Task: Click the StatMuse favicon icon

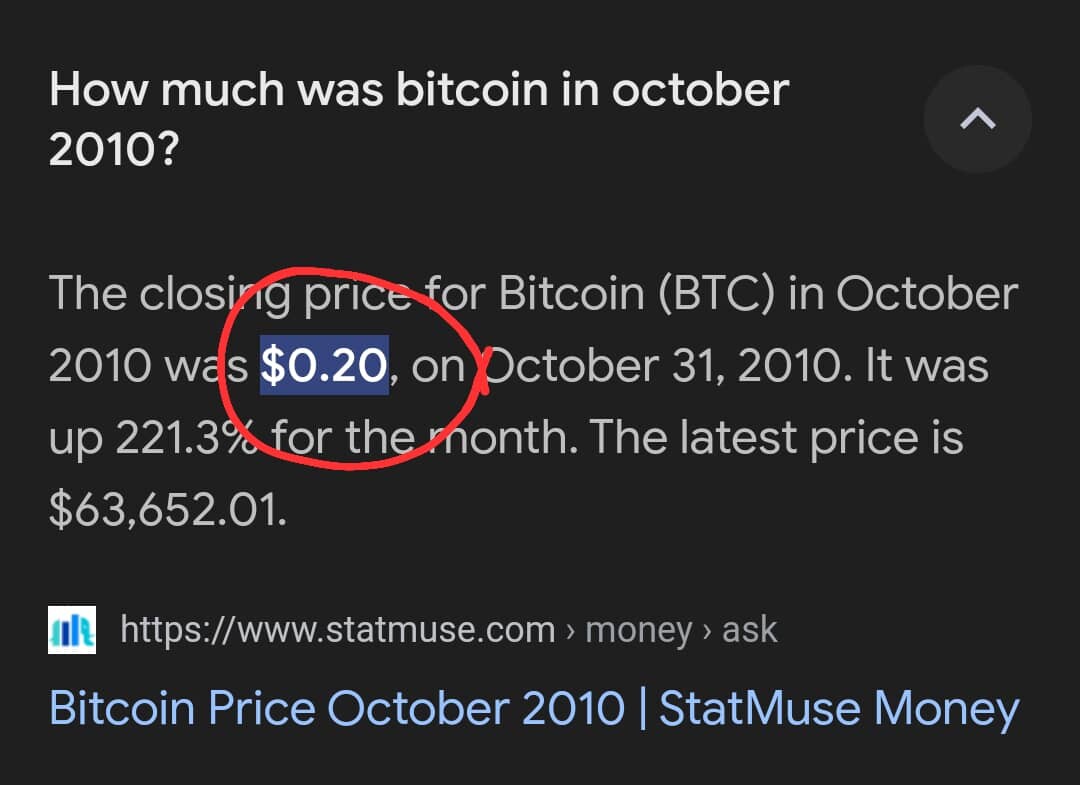Action: [72, 629]
